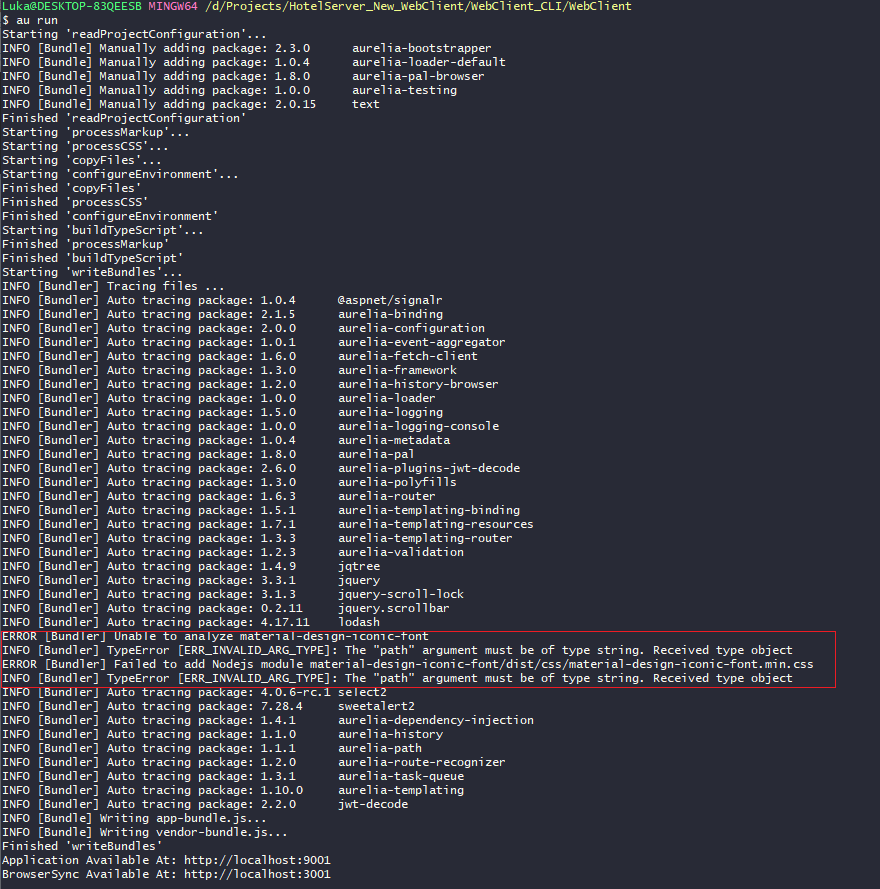
Task: Click the MINGW64 label in the prompt
Action: pos(174,6)
